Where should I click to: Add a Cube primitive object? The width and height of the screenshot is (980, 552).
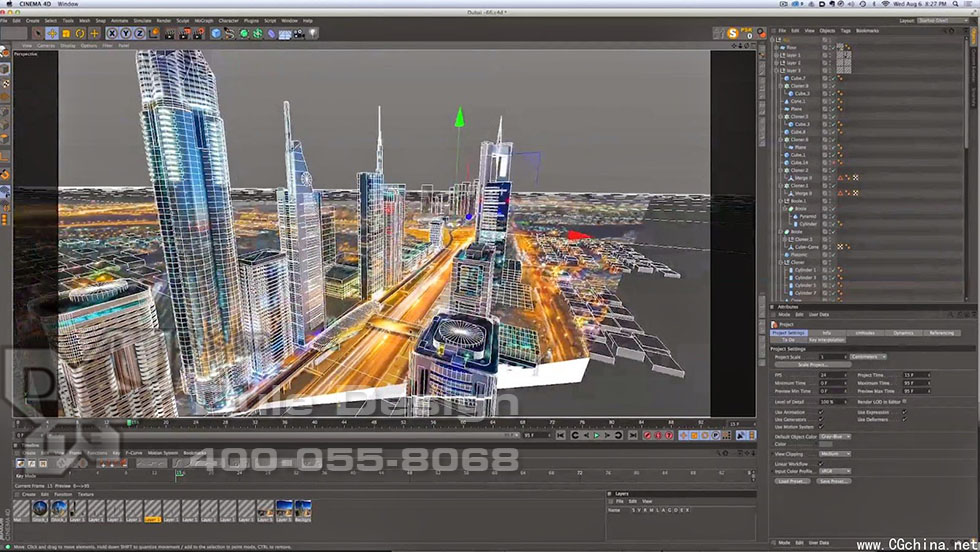click(215, 33)
